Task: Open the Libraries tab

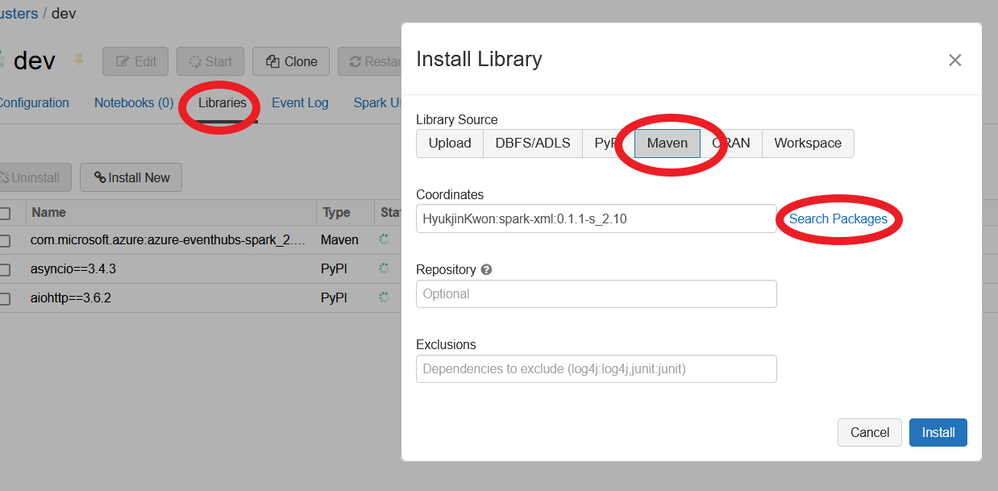Action: [222, 102]
